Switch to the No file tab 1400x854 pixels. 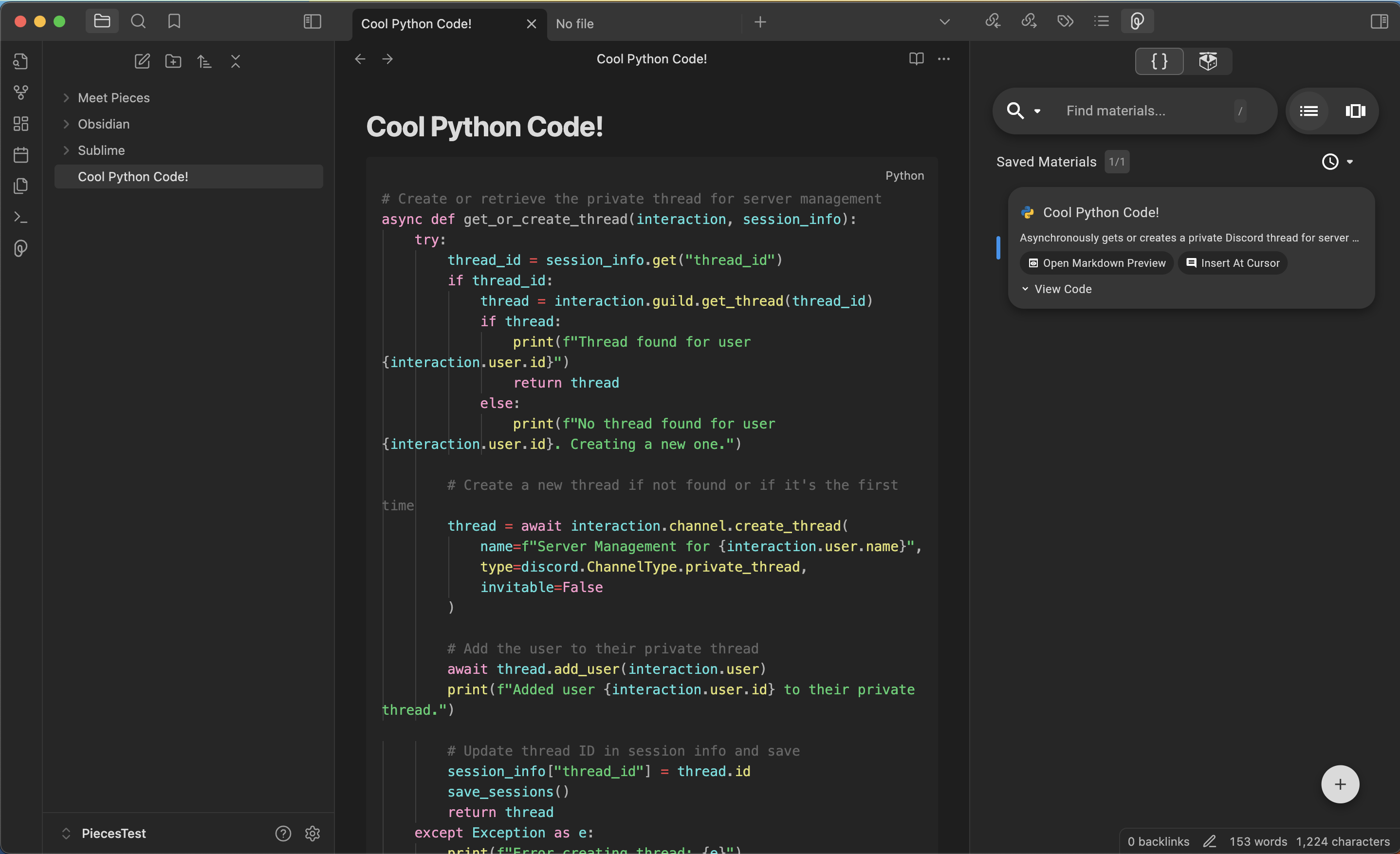(575, 24)
